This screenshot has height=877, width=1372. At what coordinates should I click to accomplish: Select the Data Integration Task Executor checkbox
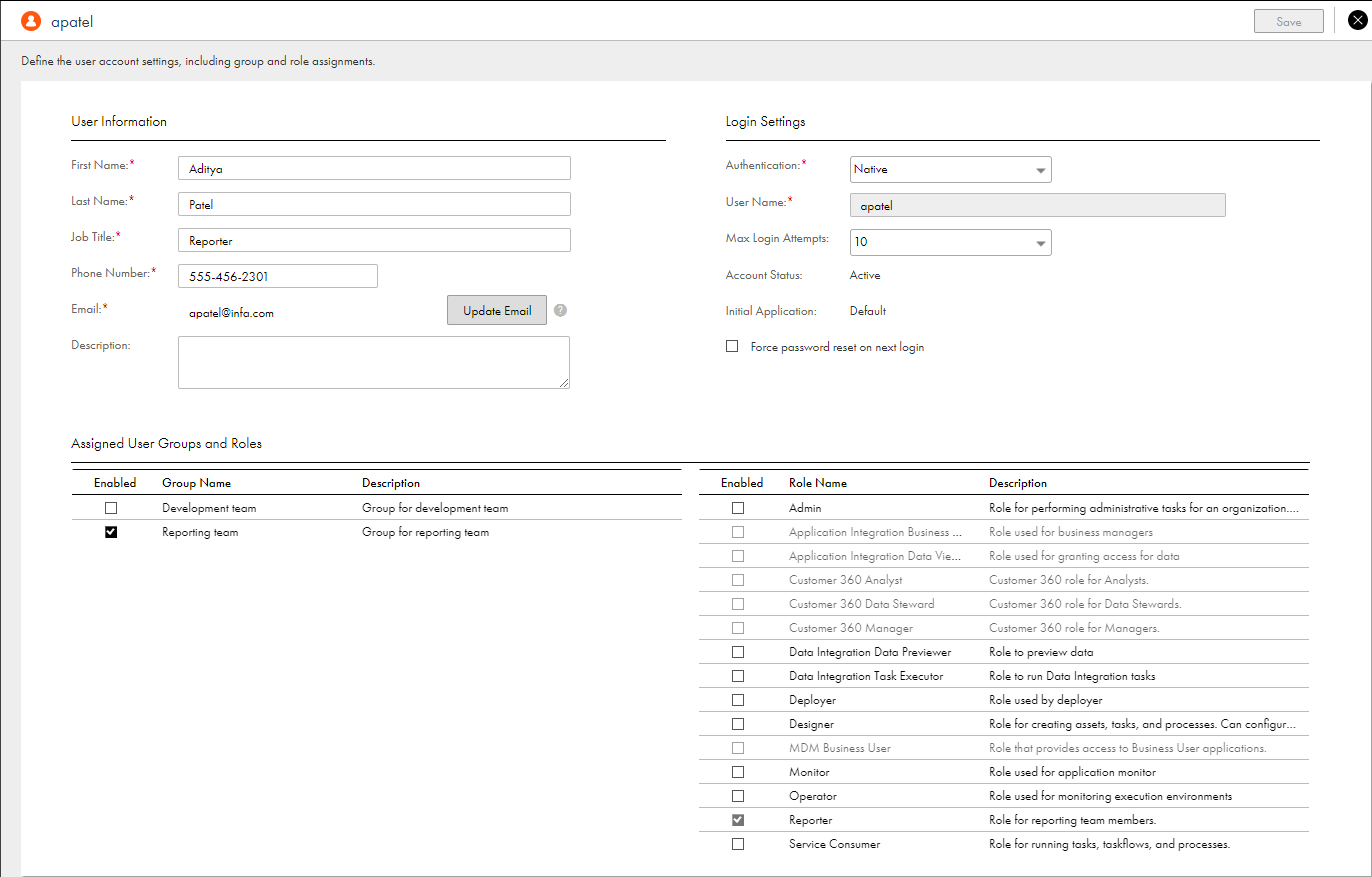pyautogui.click(x=738, y=676)
